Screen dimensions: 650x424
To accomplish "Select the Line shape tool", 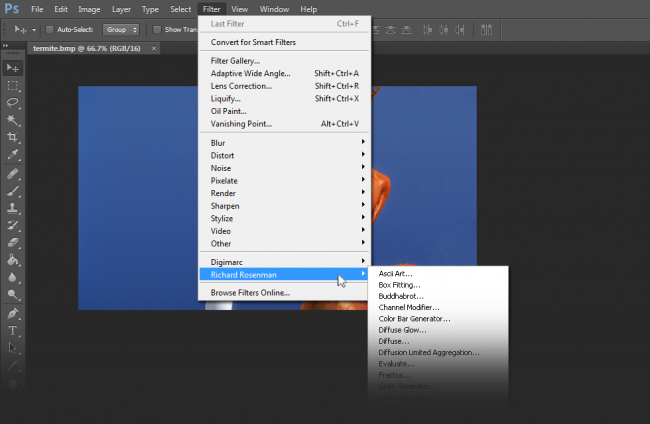I will (x=12, y=365).
